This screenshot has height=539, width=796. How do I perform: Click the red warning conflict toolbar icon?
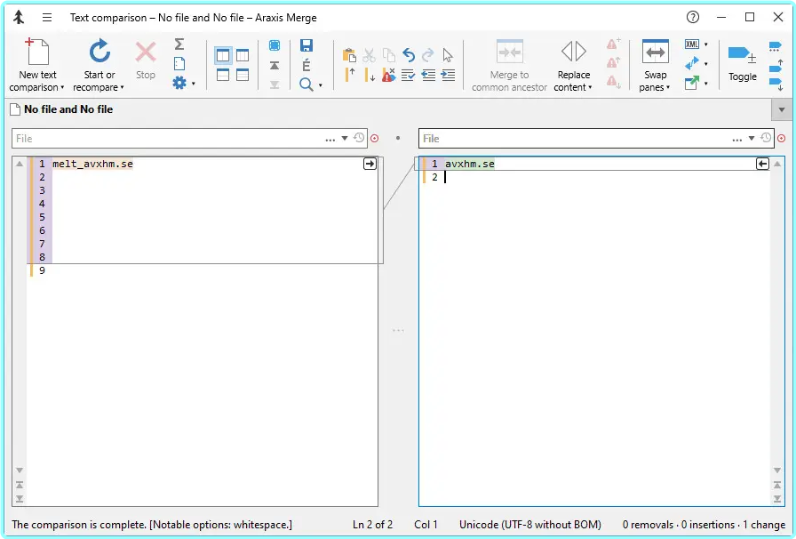(388, 75)
